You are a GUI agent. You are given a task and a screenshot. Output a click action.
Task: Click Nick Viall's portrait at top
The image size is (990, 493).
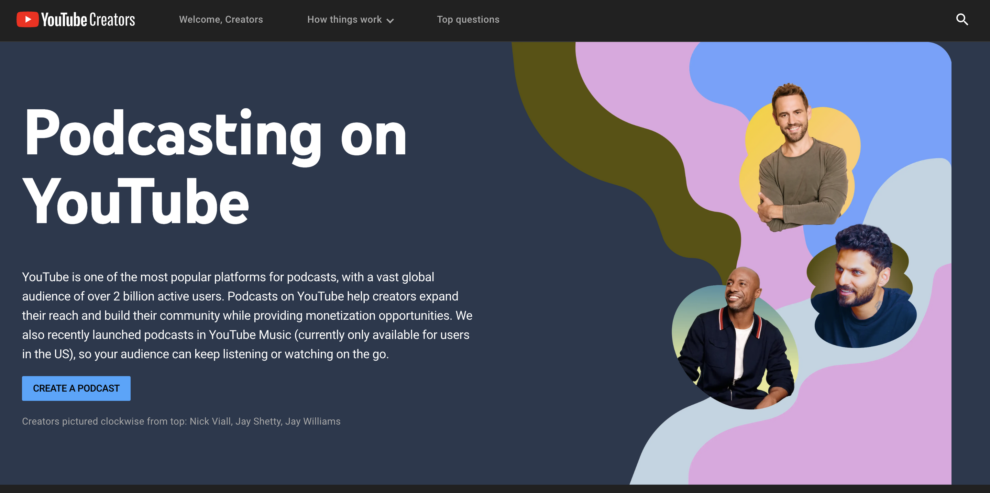(802, 157)
